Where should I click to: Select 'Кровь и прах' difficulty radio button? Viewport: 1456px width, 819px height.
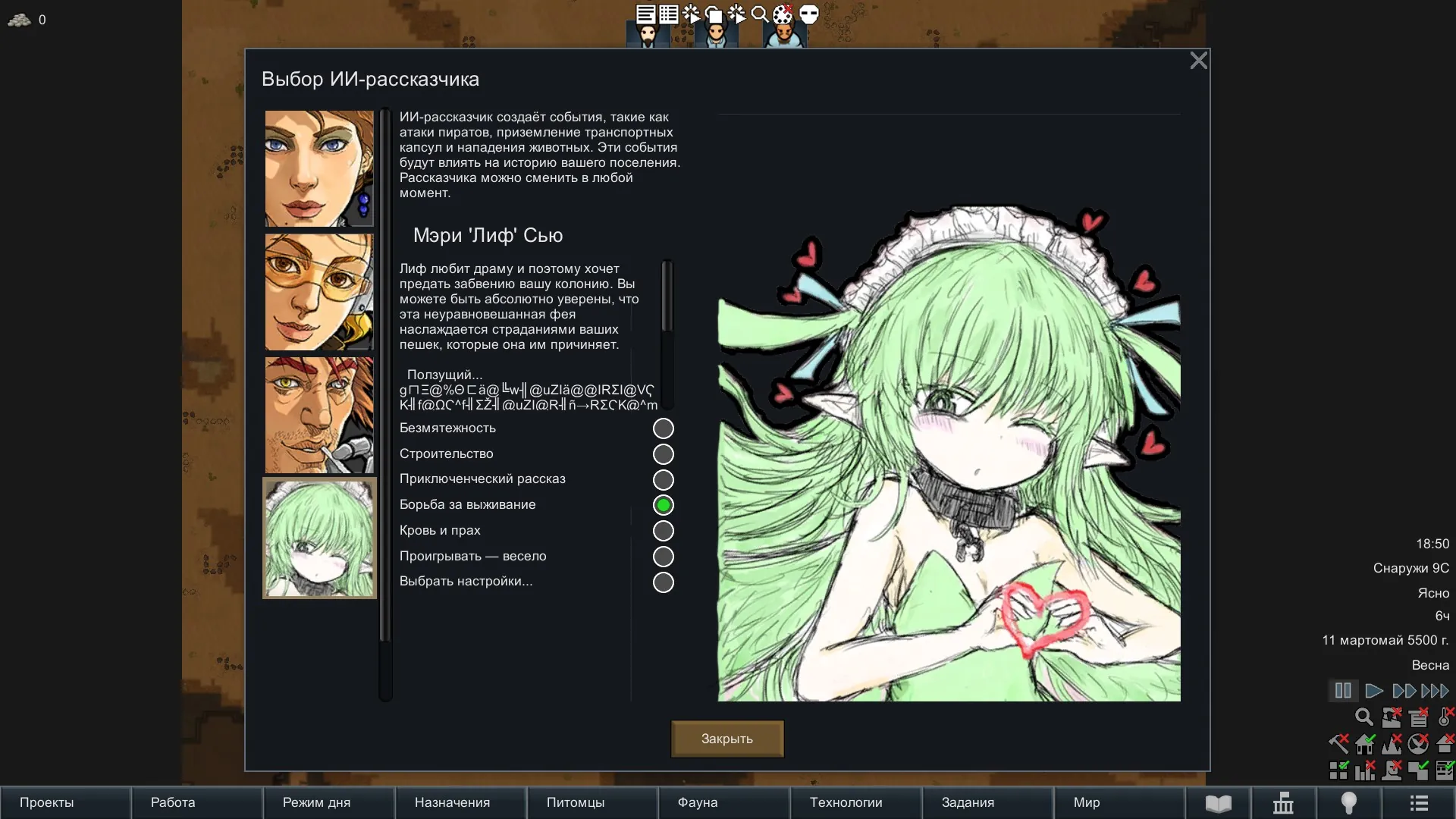click(x=663, y=531)
